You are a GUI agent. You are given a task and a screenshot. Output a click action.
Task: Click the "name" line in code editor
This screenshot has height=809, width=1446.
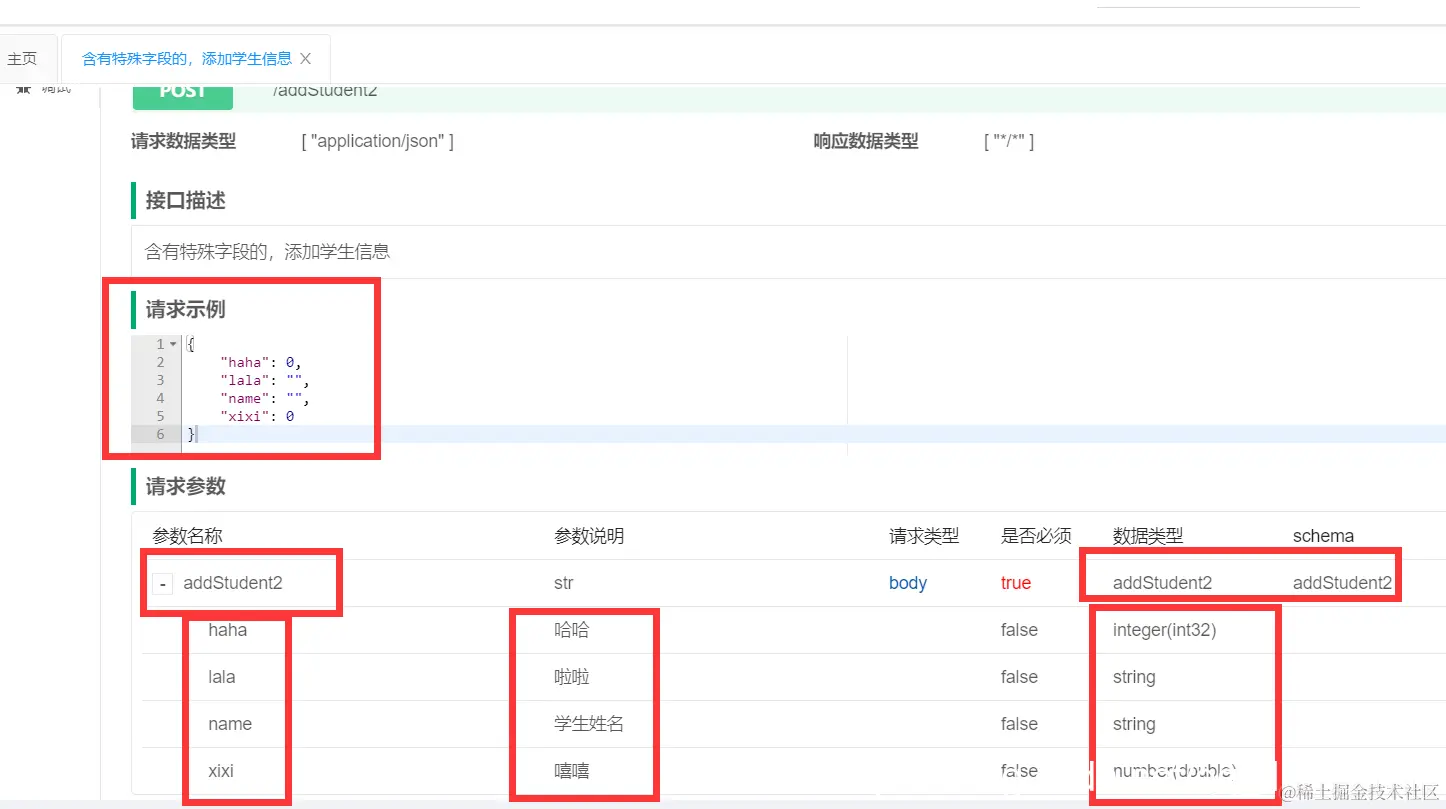[x=265, y=398]
